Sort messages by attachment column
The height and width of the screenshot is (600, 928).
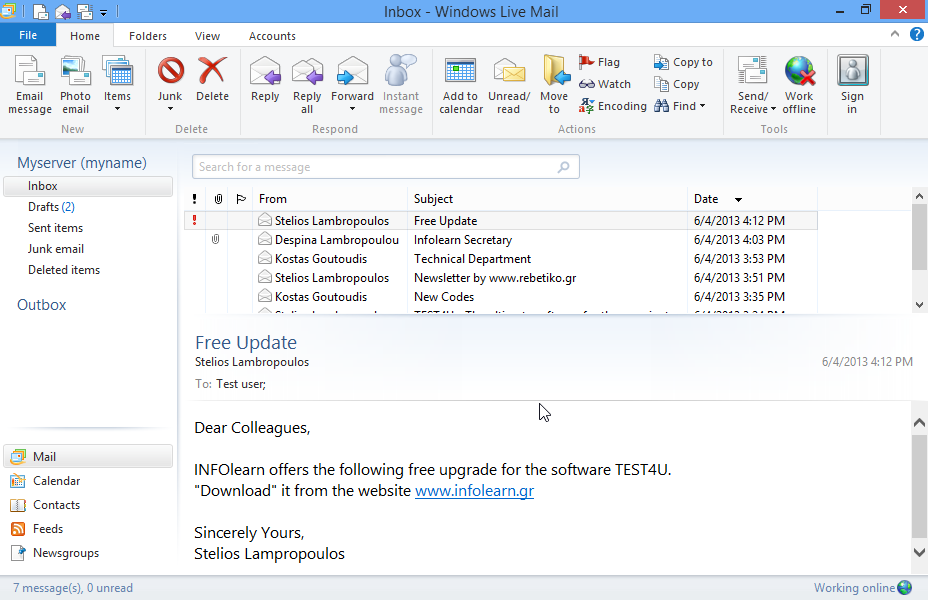pyautogui.click(x=218, y=199)
